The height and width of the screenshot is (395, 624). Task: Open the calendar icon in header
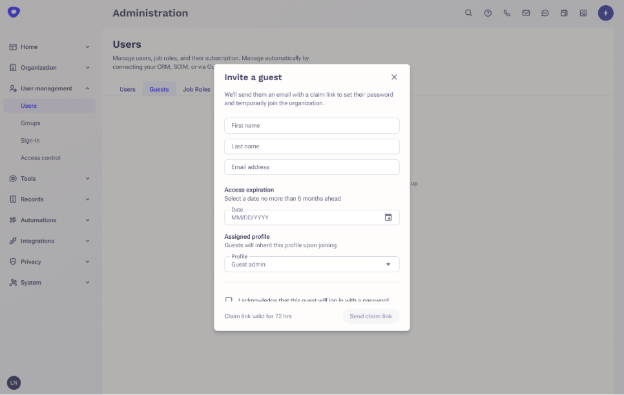(564, 13)
